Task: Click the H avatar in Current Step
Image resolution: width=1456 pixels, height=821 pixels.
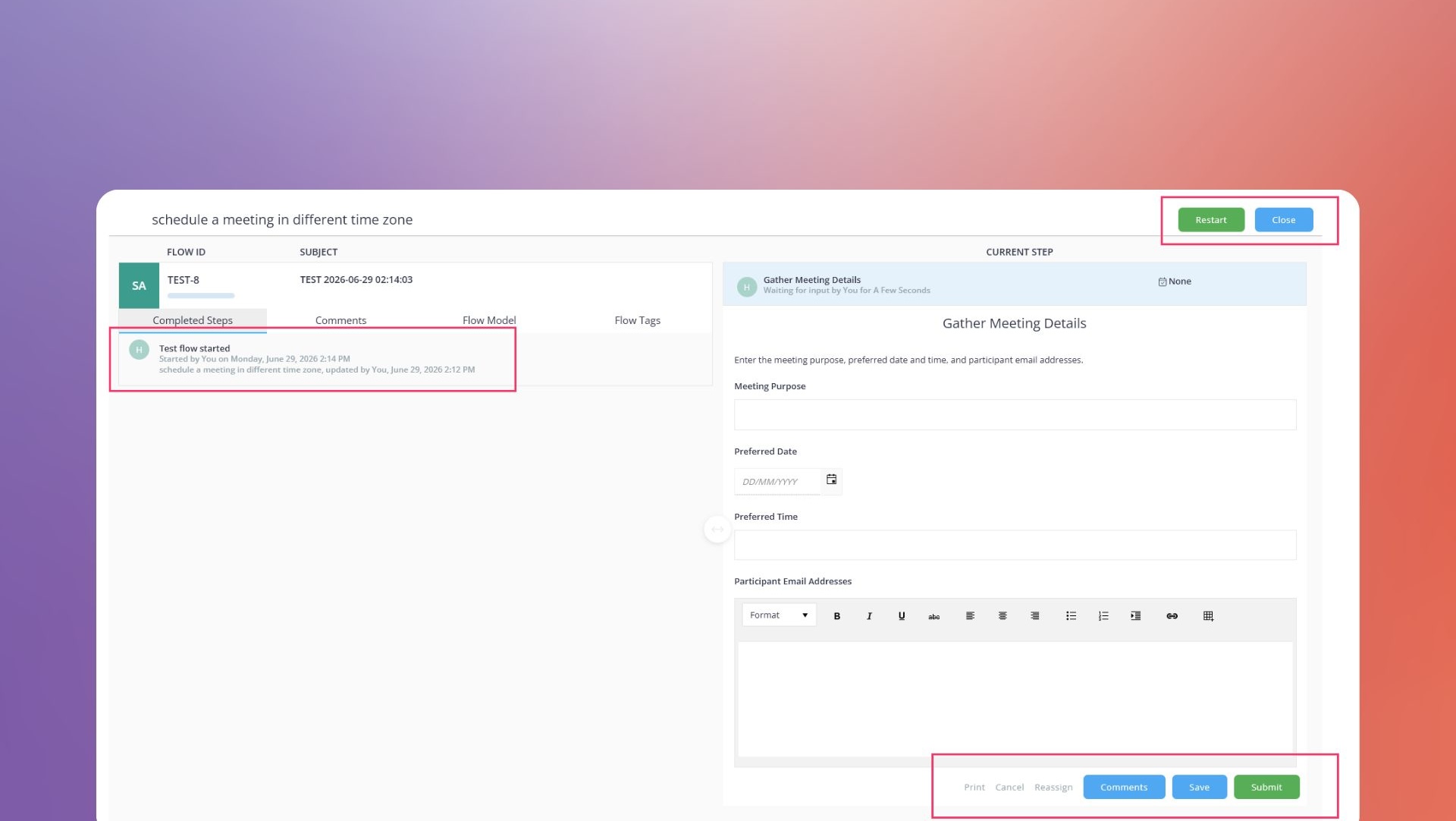Action: [x=747, y=287]
